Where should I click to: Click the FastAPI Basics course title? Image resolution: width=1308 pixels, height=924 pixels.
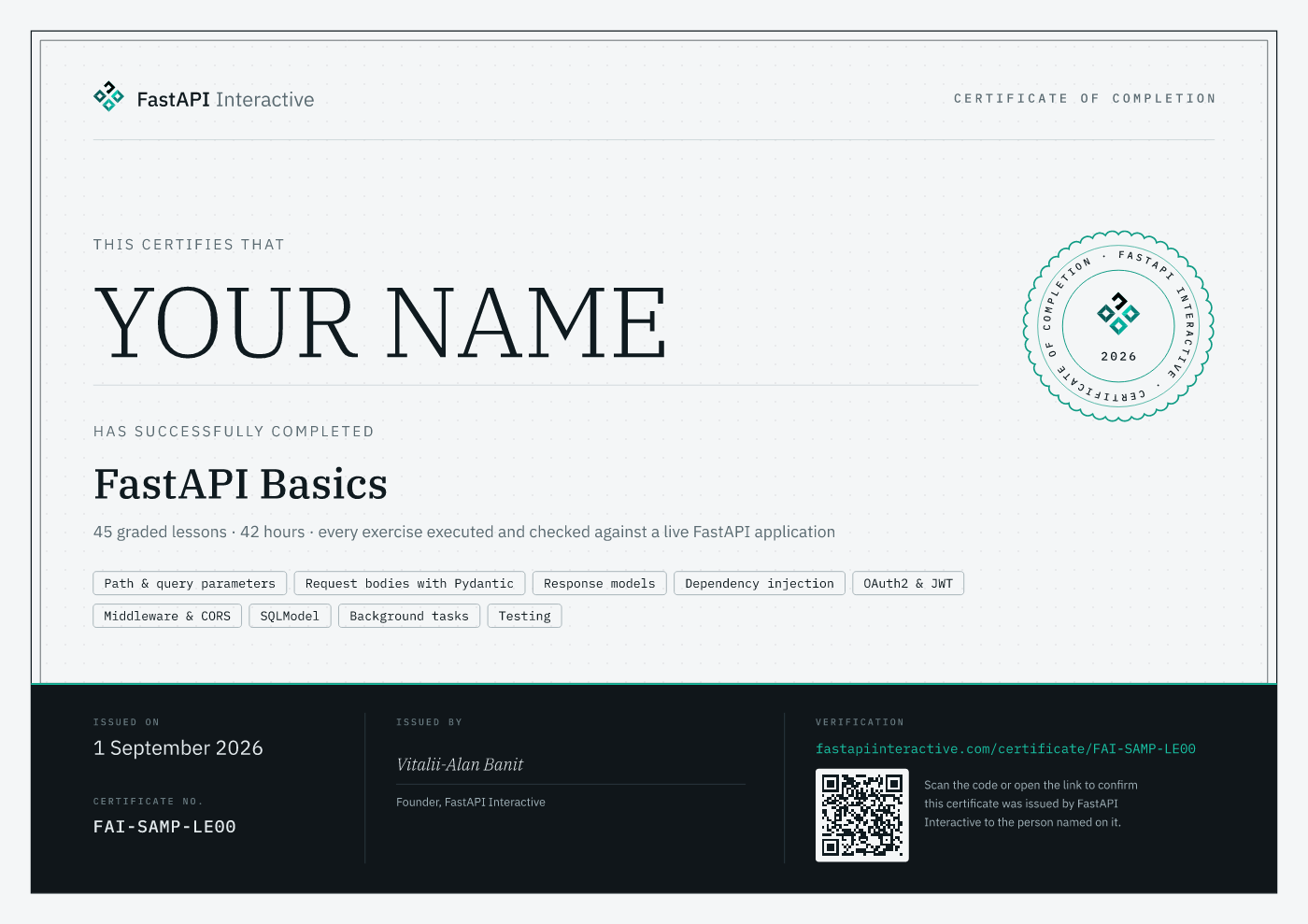(x=240, y=484)
